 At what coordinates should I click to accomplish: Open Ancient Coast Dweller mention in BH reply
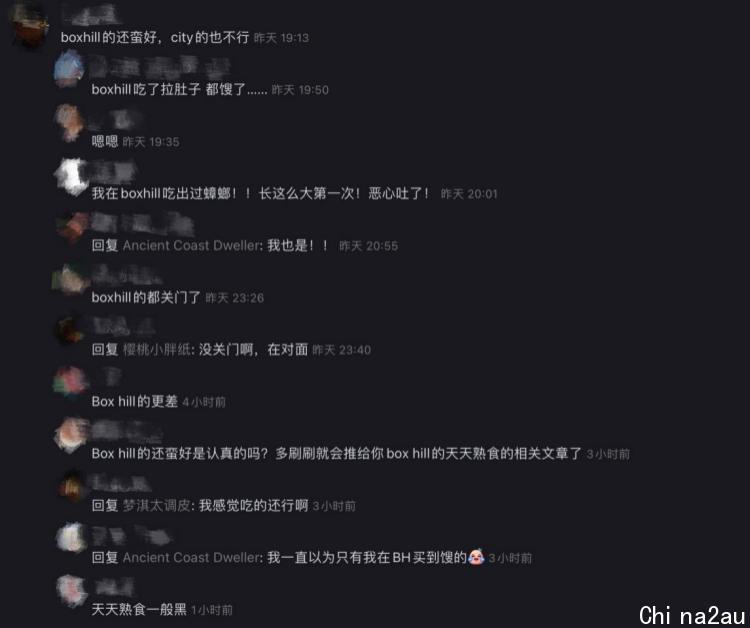click(193, 558)
